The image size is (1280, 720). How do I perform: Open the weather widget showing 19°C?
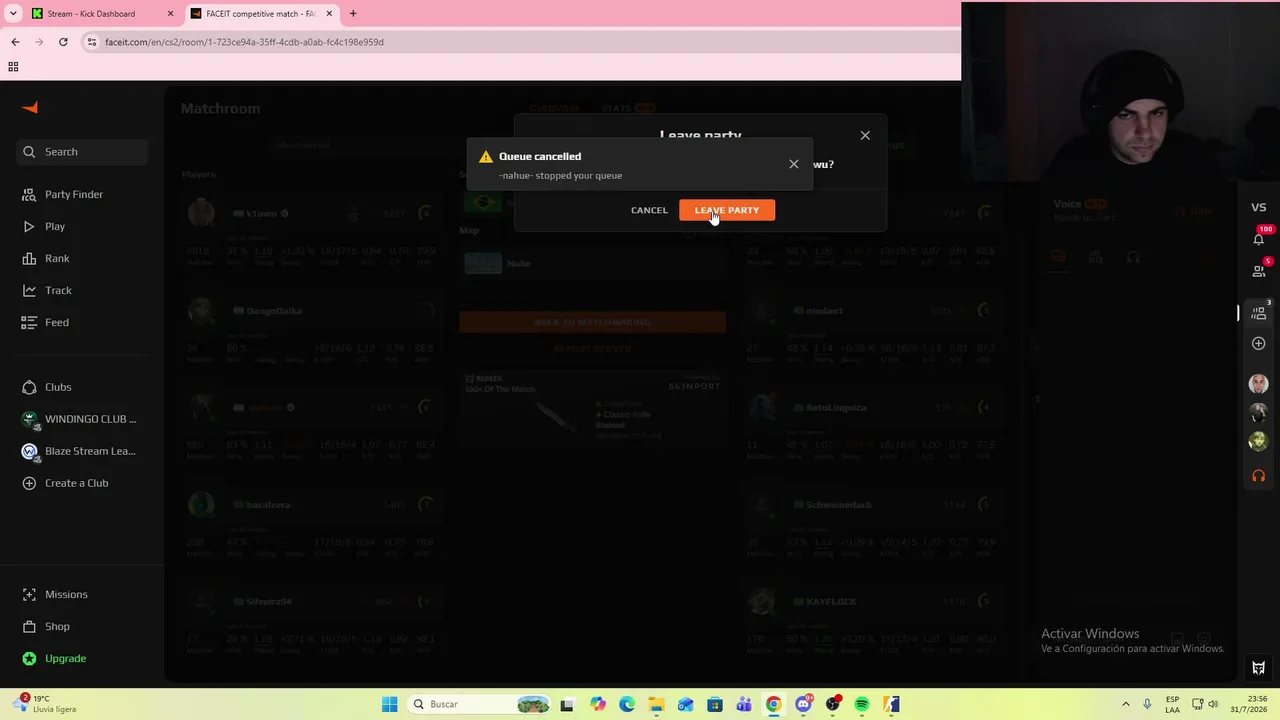pyautogui.click(x=45, y=704)
